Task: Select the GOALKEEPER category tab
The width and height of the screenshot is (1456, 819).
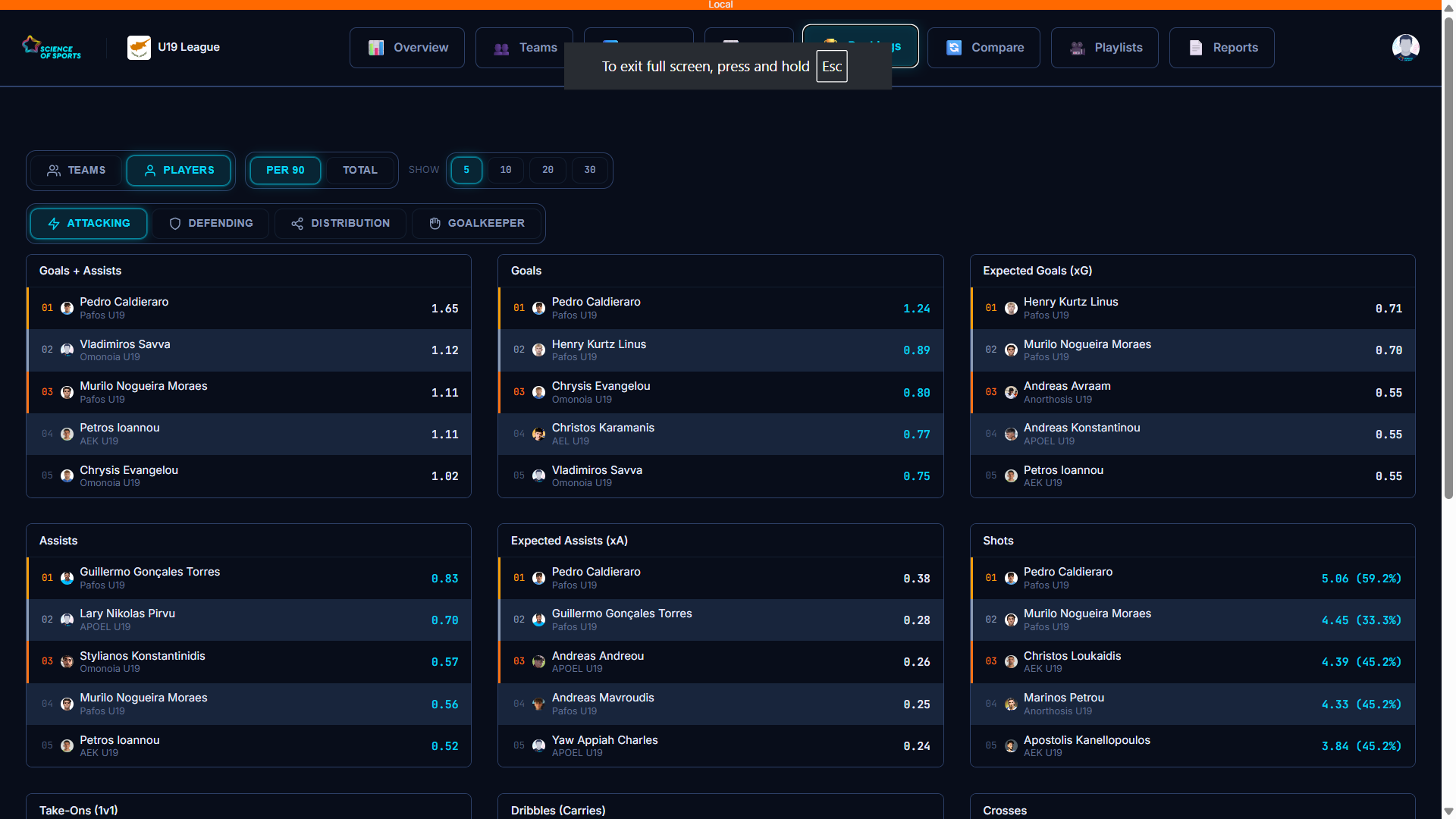Action: 476,224
